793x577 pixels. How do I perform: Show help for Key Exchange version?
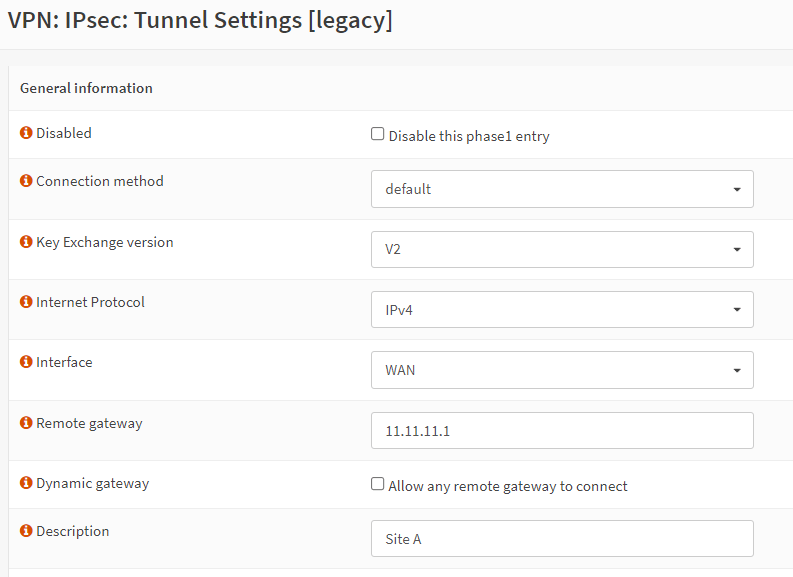(x=26, y=242)
